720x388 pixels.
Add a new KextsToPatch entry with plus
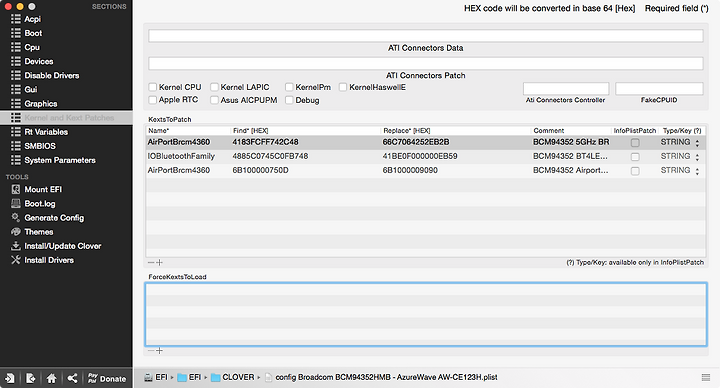pyautogui.click(x=159, y=263)
